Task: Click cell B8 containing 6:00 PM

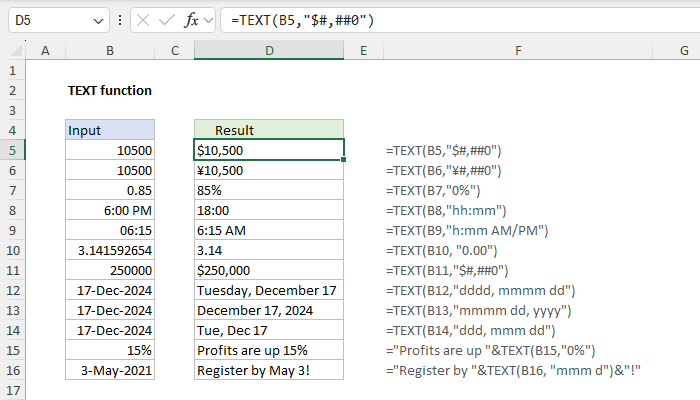Action: 110,210
